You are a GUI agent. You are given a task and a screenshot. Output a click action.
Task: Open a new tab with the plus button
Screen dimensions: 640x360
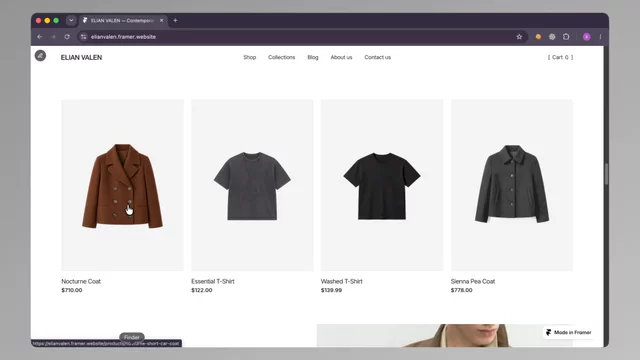(x=175, y=20)
